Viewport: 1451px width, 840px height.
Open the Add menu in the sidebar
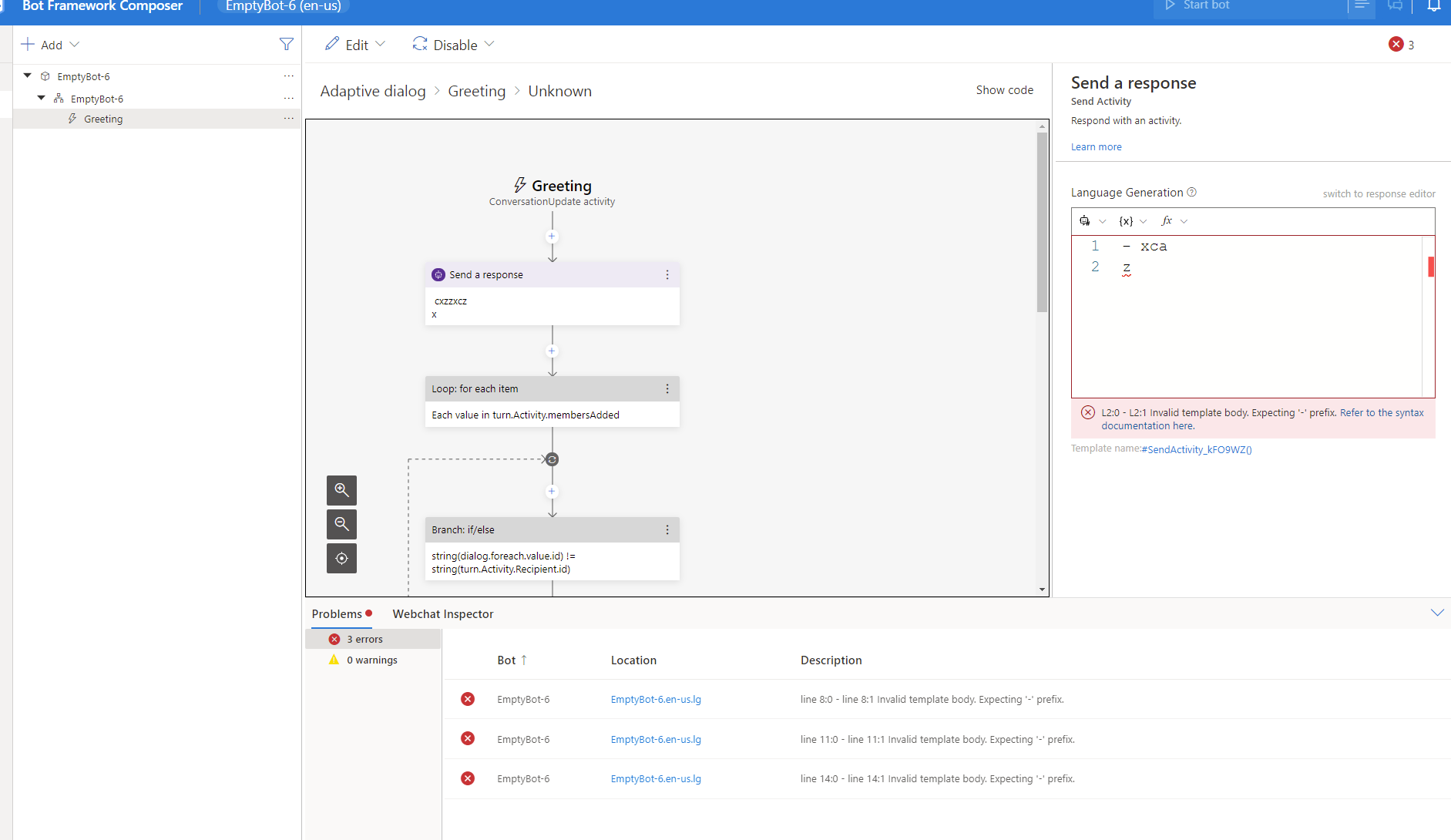50,45
